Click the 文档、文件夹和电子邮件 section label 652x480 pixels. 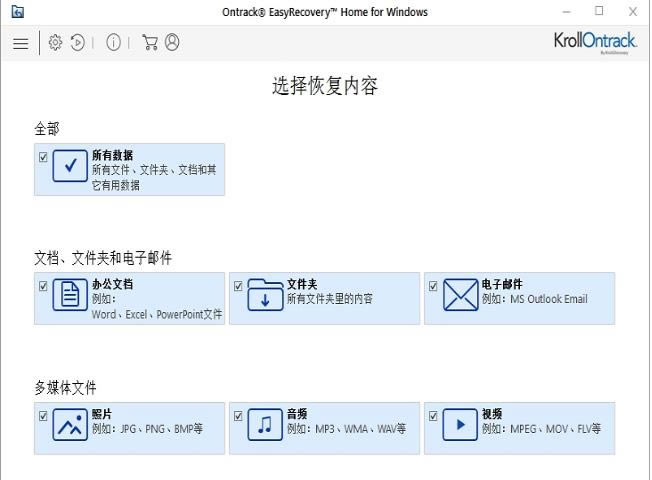click(x=103, y=258)
